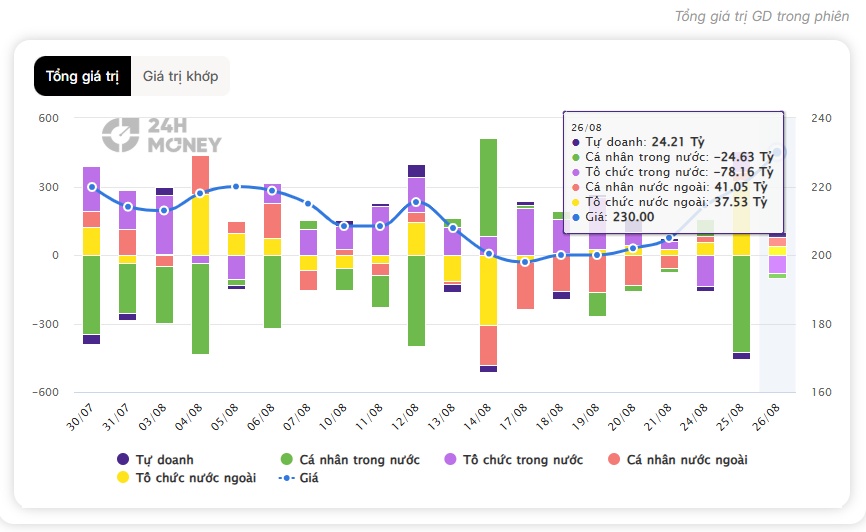Switch to the Tổng giá trị tab
Viewport: 866px width, 532px height.
[x=82, y=76]
